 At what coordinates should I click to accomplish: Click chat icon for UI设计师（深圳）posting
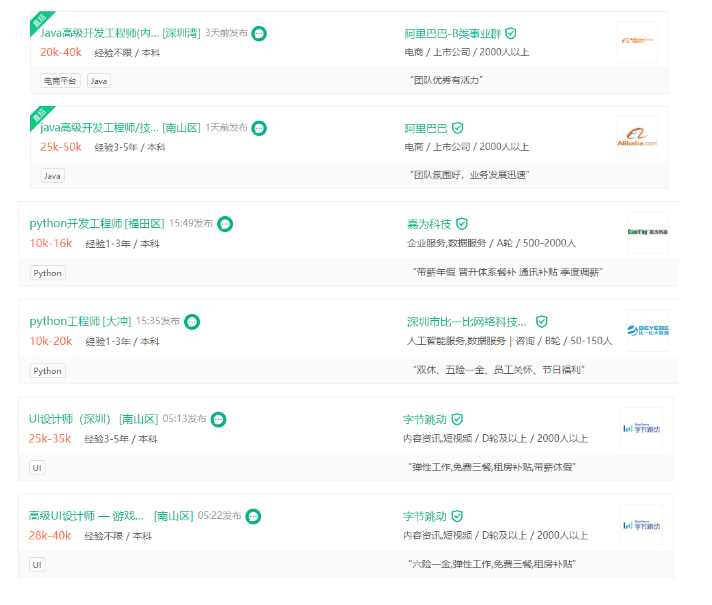218,419
